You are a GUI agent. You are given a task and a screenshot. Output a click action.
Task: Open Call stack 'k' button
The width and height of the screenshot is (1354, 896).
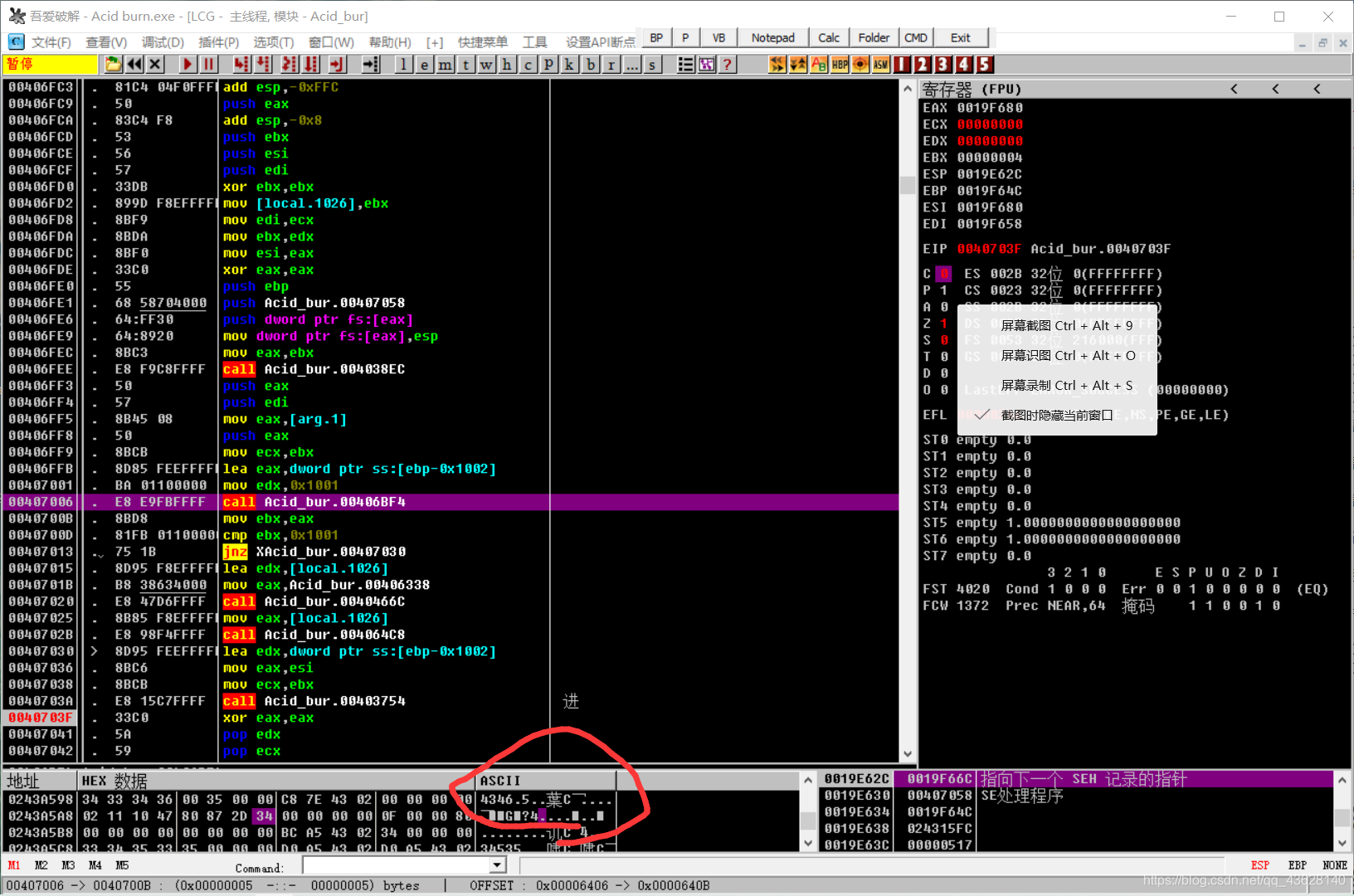coord(570,64)
